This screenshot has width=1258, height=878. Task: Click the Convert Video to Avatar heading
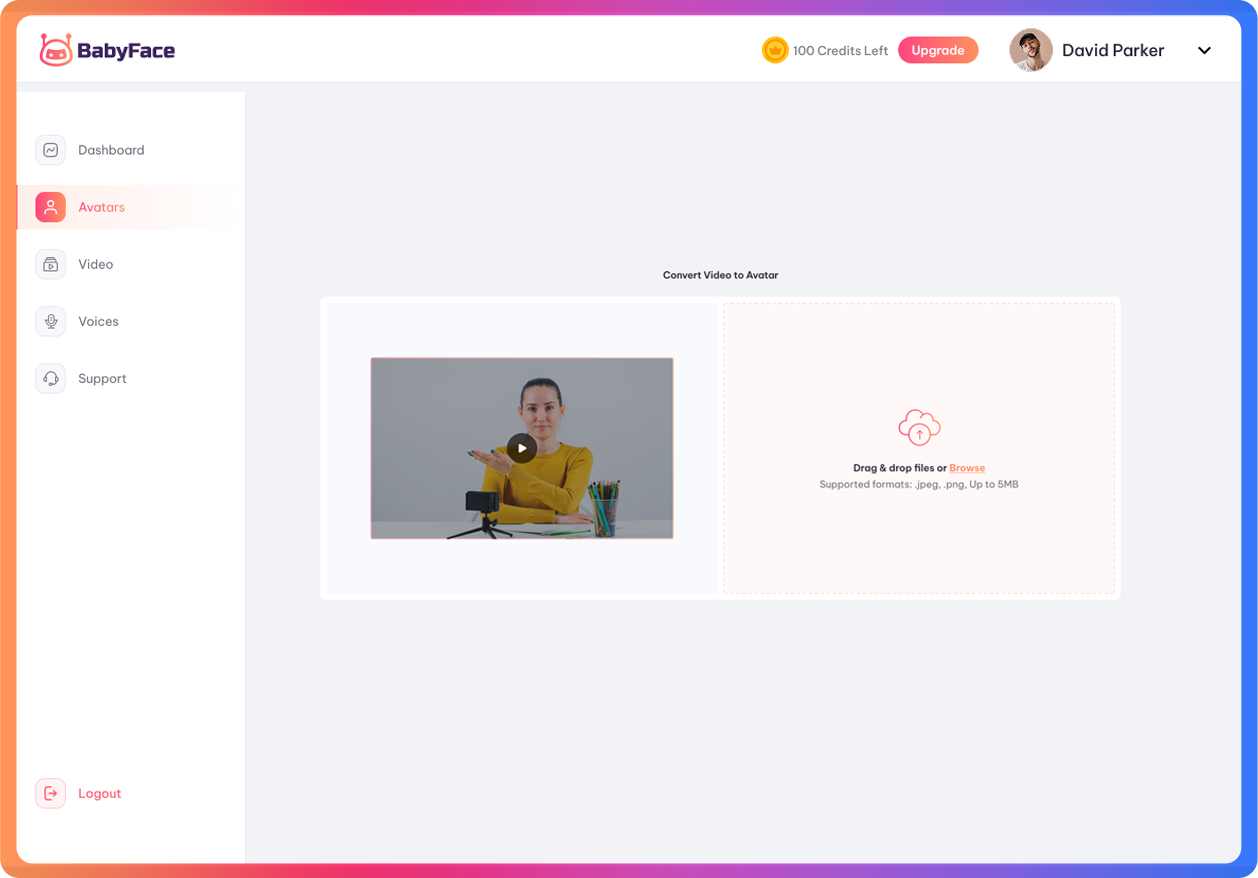(x=720, y=275)
